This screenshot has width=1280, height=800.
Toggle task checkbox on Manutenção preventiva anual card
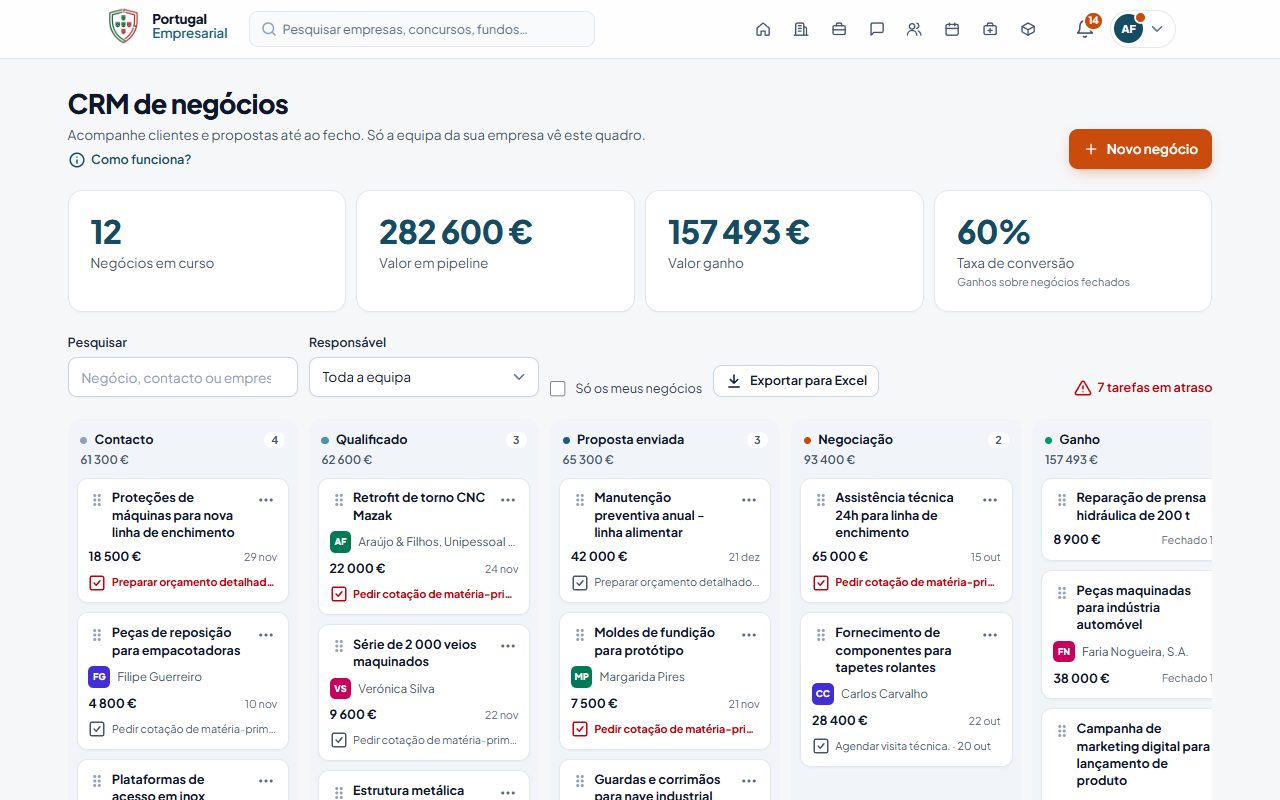(x=579, y=582)
